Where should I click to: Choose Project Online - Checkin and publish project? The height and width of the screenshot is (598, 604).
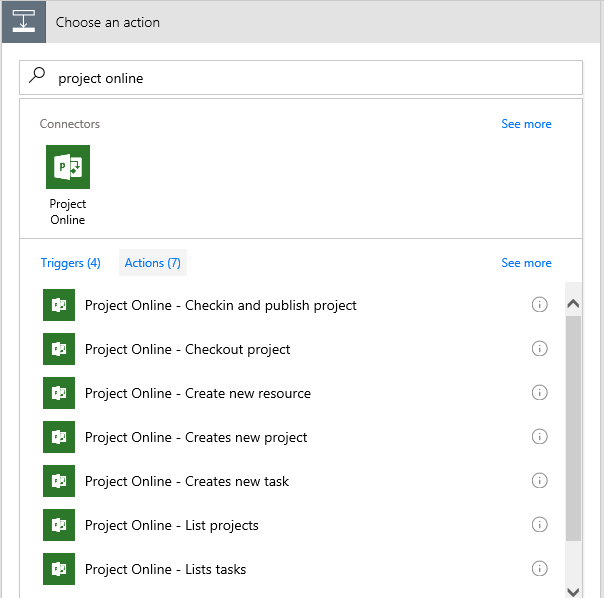pos(221,305)
